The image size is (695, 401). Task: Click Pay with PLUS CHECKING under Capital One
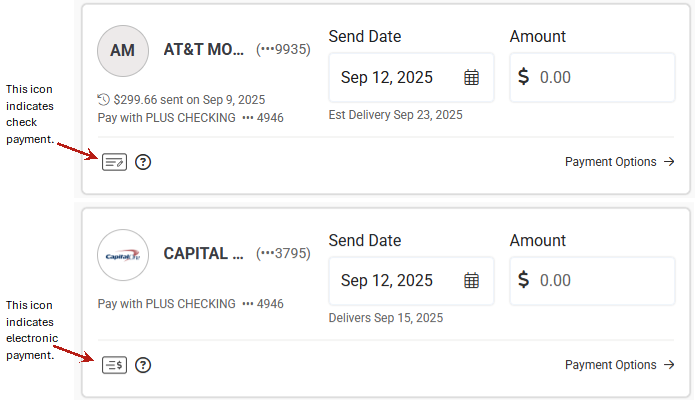tap(166, 303)
